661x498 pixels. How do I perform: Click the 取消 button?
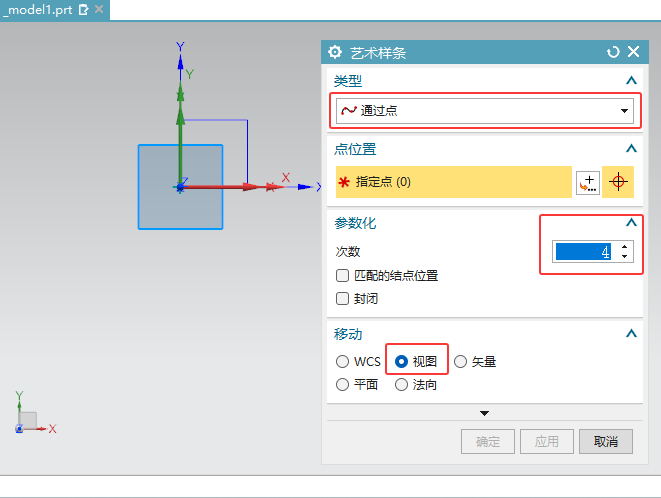tap(606, 441)
